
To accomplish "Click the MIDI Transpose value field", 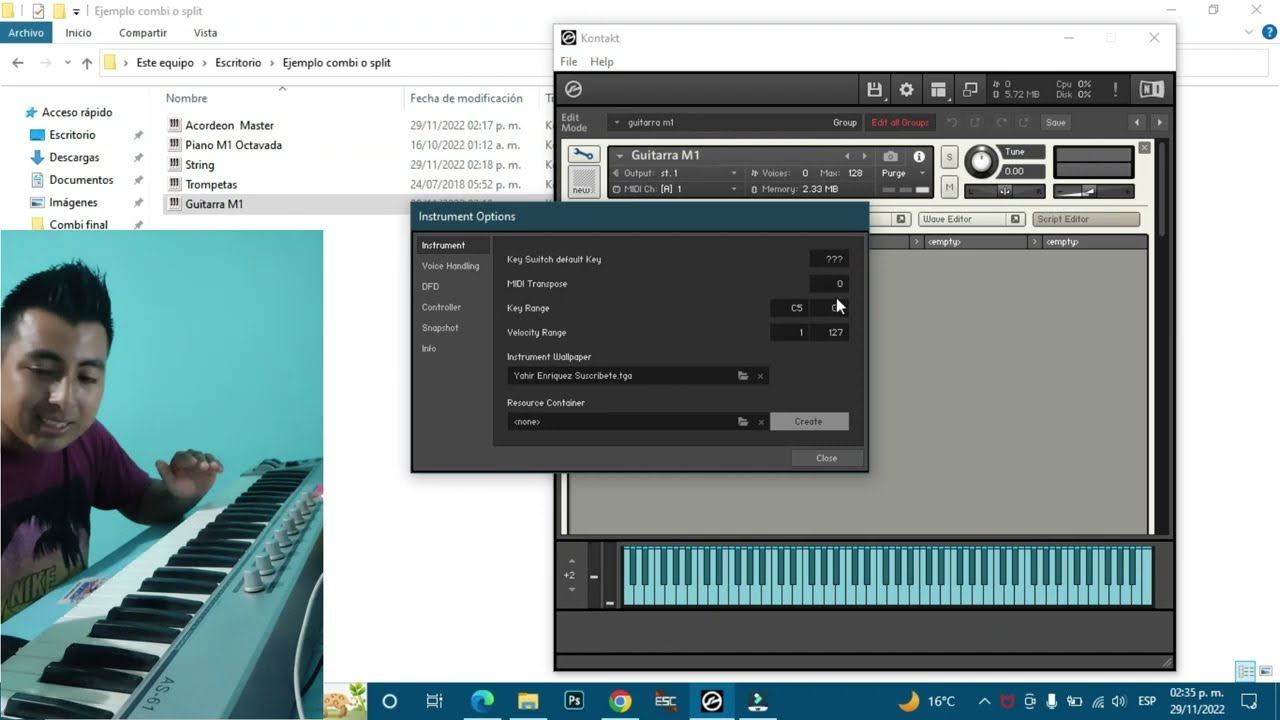I will pos(830,284).
